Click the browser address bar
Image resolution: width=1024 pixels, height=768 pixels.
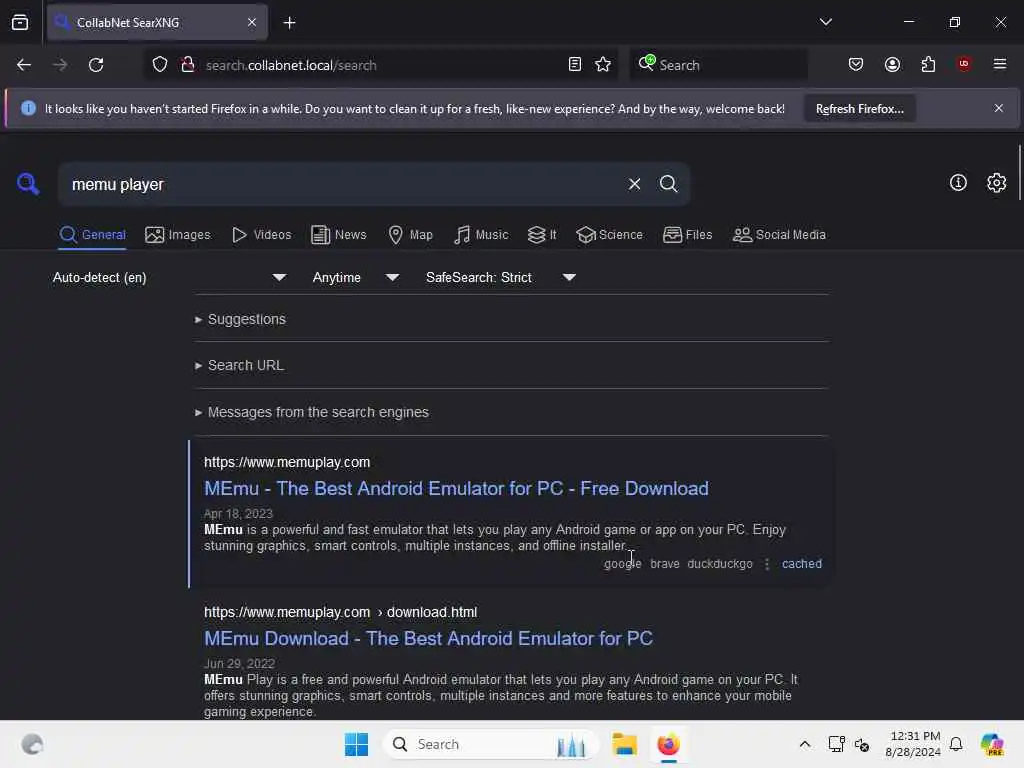(379, 65)
